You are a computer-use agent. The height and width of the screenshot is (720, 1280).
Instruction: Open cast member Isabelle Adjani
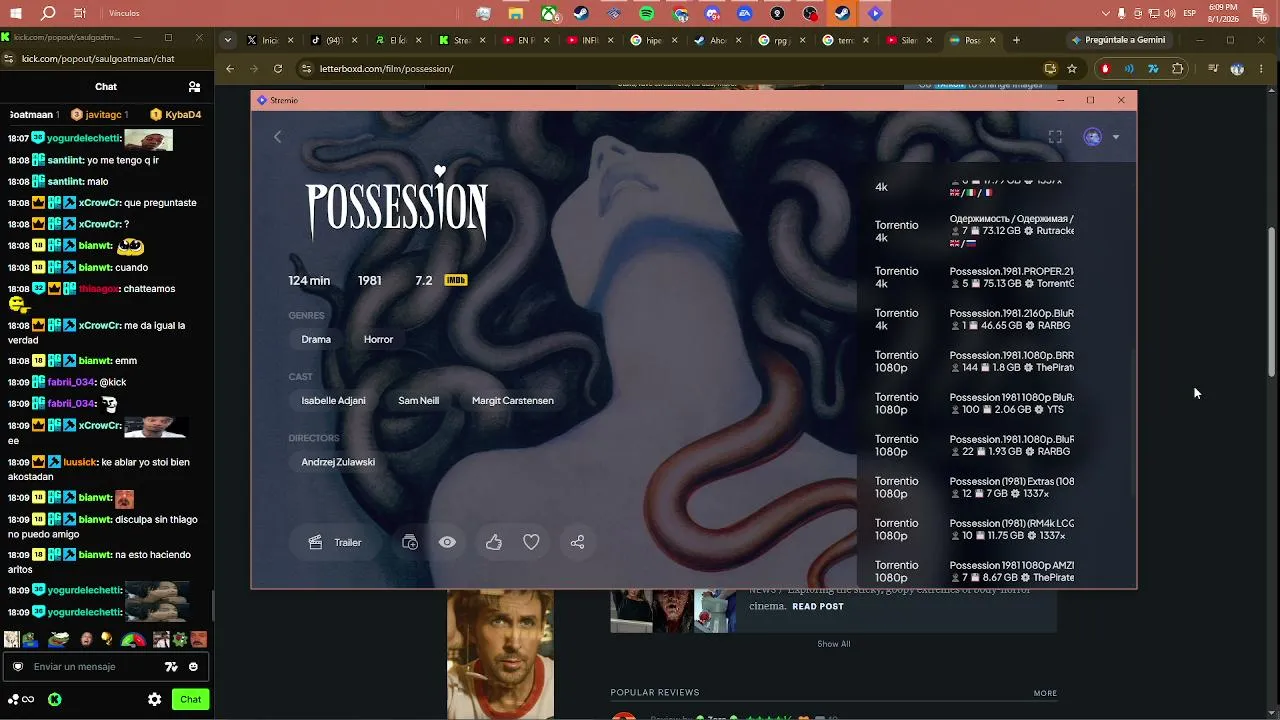click(x=333, y=400)
